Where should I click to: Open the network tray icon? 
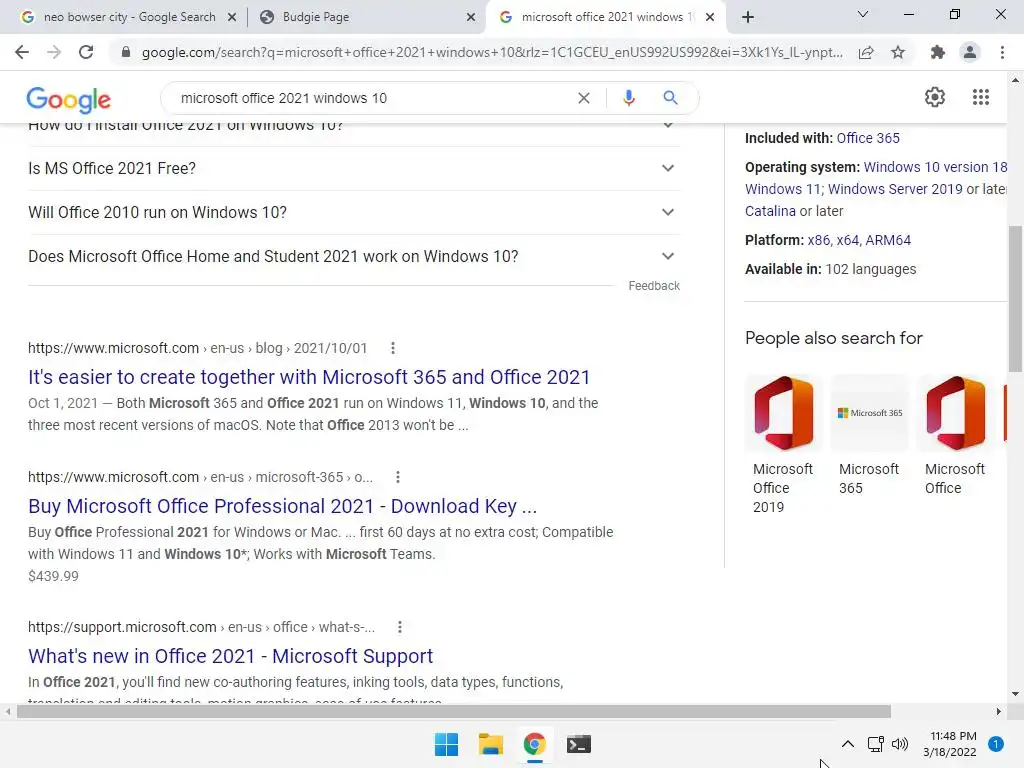coord(875,744)
